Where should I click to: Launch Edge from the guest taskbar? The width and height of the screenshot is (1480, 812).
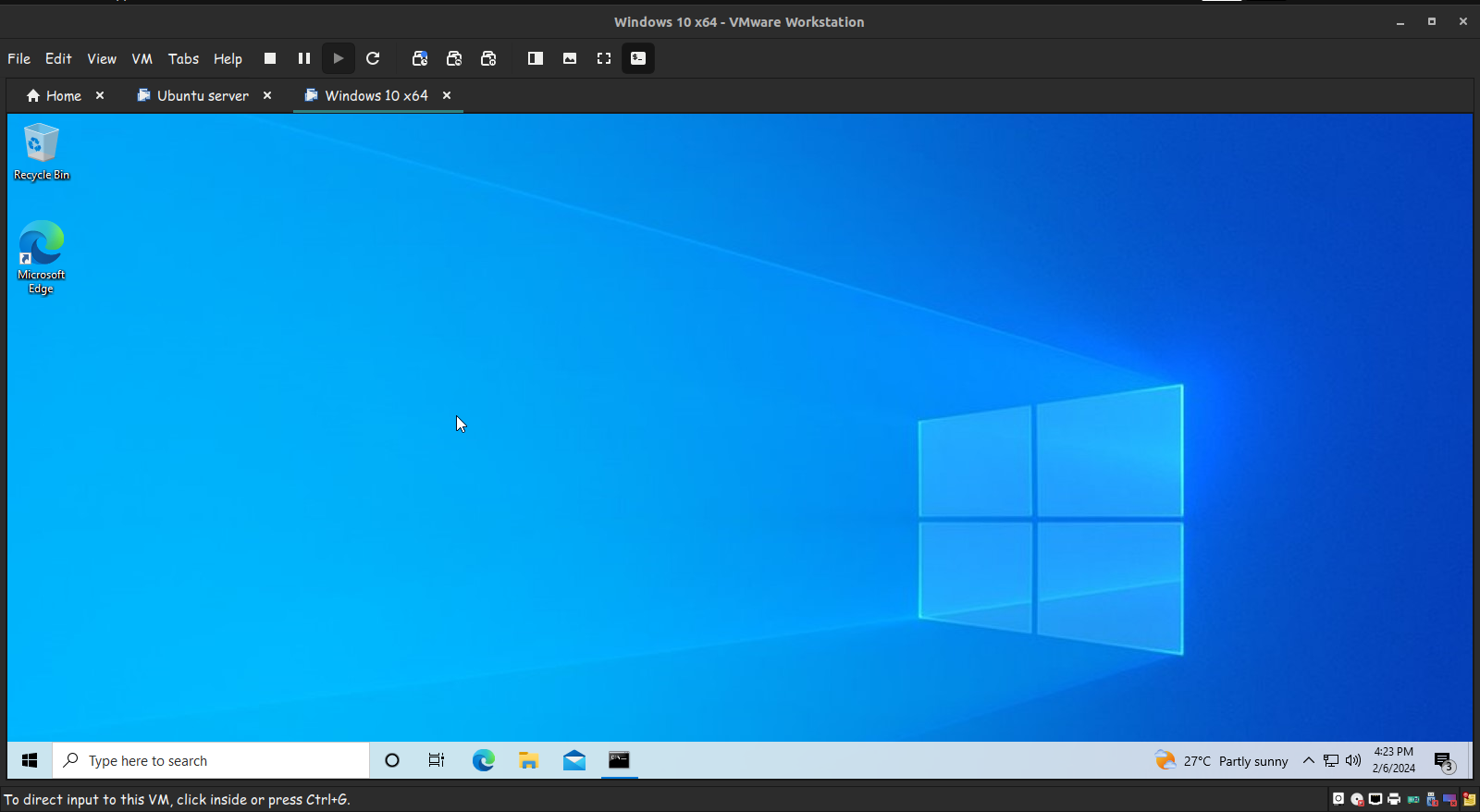(x=483, y=760)
